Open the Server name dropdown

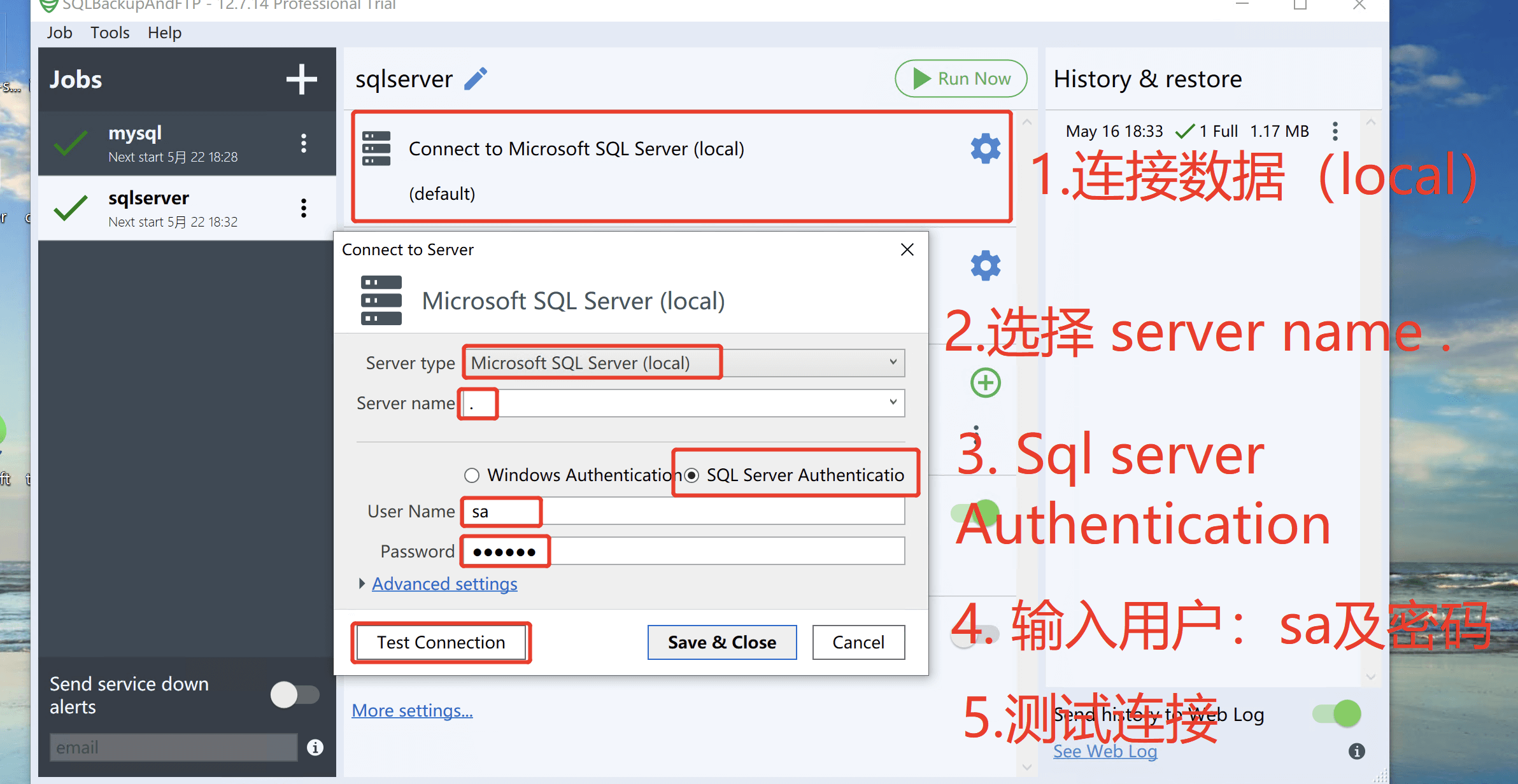[x=684, y=403]
